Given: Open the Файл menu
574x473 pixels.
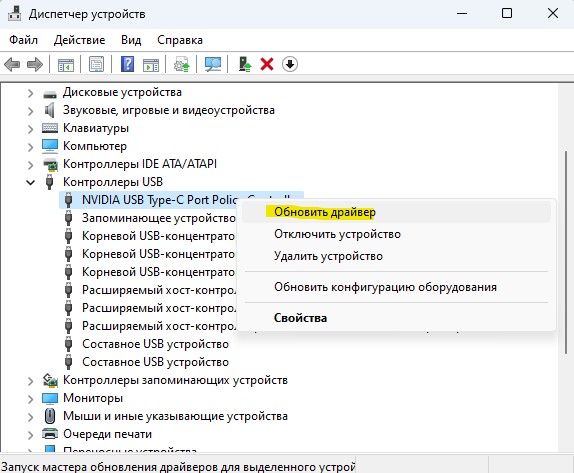Looking at the screenshot, I should point(23,40).
